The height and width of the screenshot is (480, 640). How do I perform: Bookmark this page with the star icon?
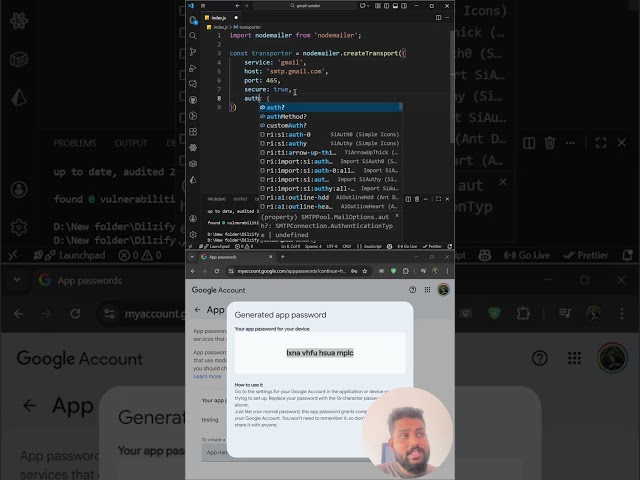(x=364, y=271)
